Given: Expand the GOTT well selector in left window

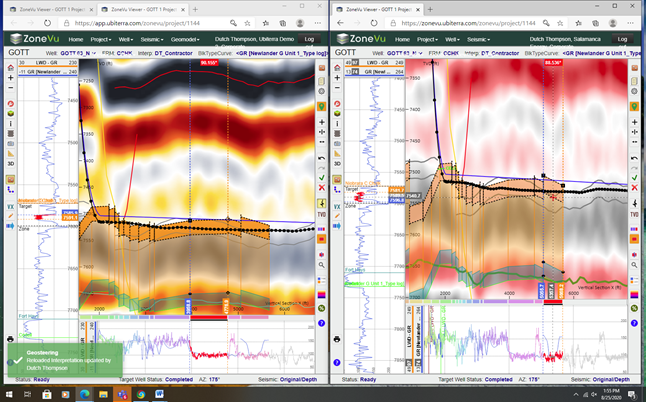Looking at the screenshot, I should coord(78,53).
